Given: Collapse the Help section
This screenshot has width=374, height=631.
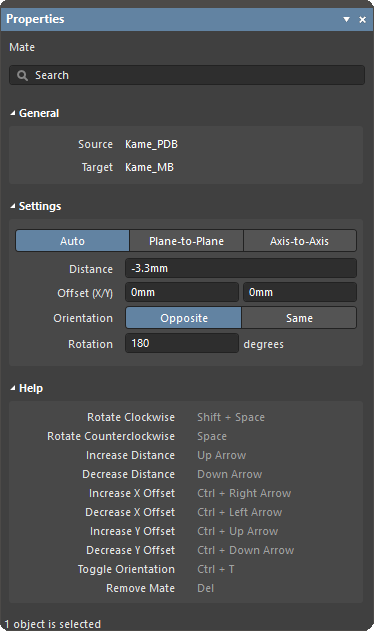Looking at the screenshot, I should tap(13, 388).
